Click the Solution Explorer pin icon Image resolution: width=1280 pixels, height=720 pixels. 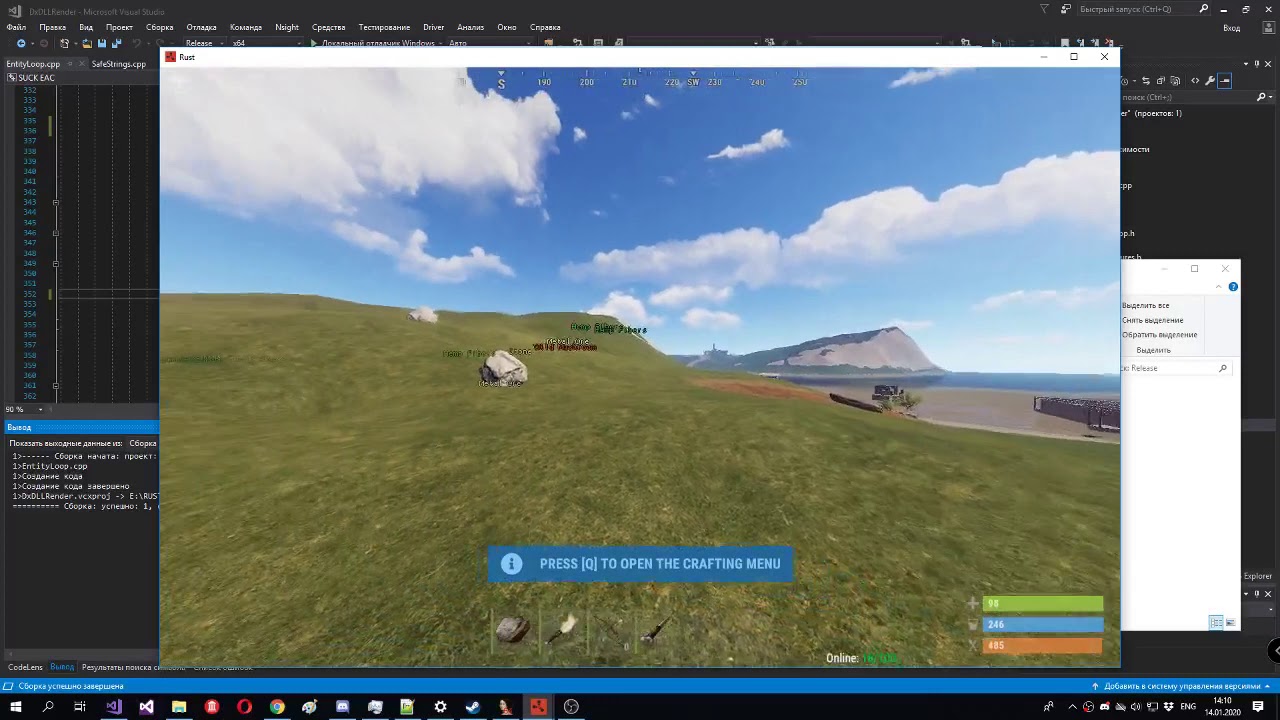1258,64
